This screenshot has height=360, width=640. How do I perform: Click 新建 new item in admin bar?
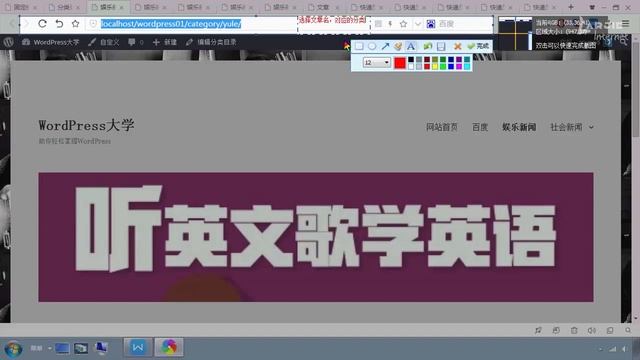point(164,42)
